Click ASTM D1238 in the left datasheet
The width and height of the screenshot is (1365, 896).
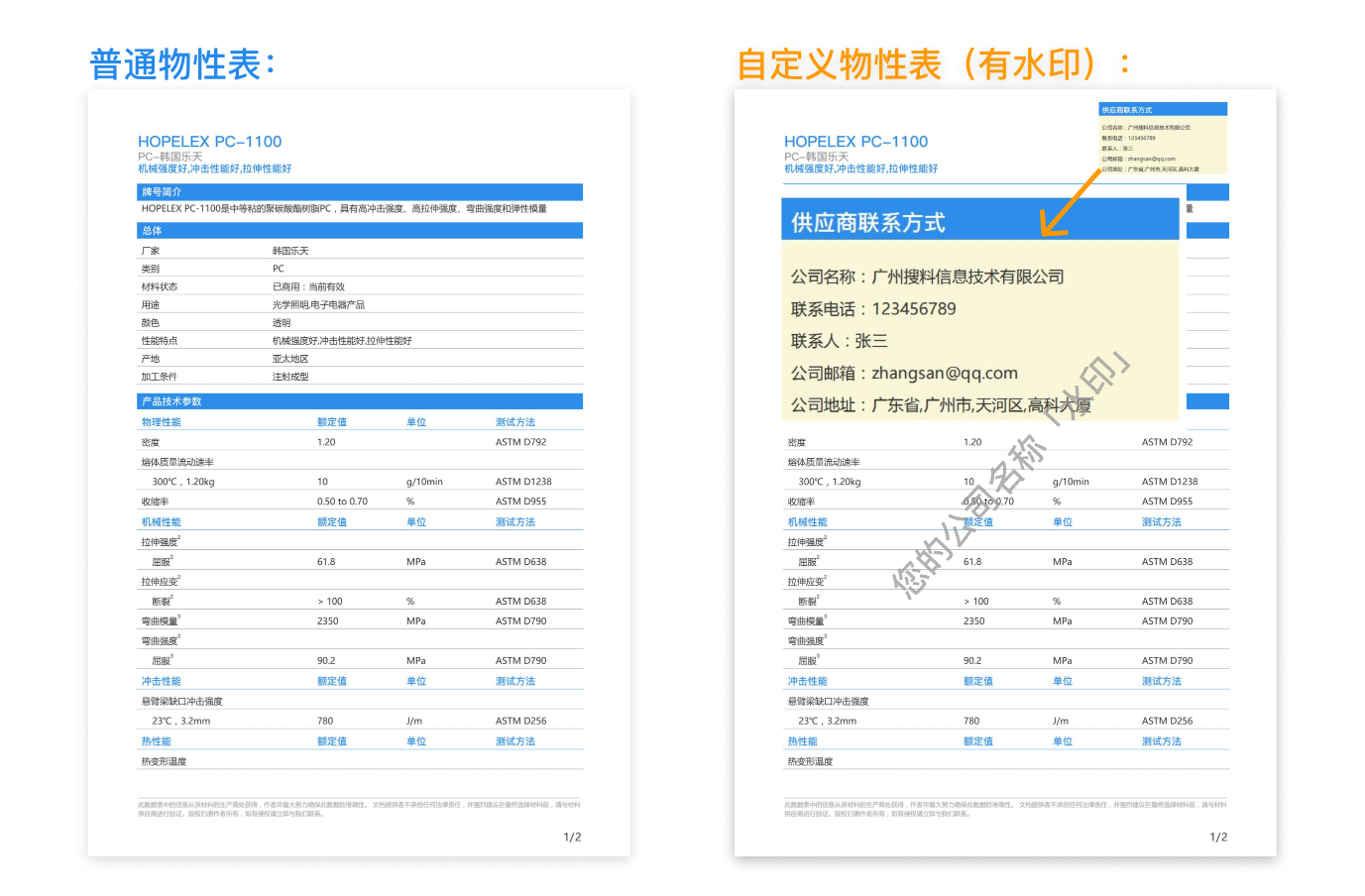[523, 482]
